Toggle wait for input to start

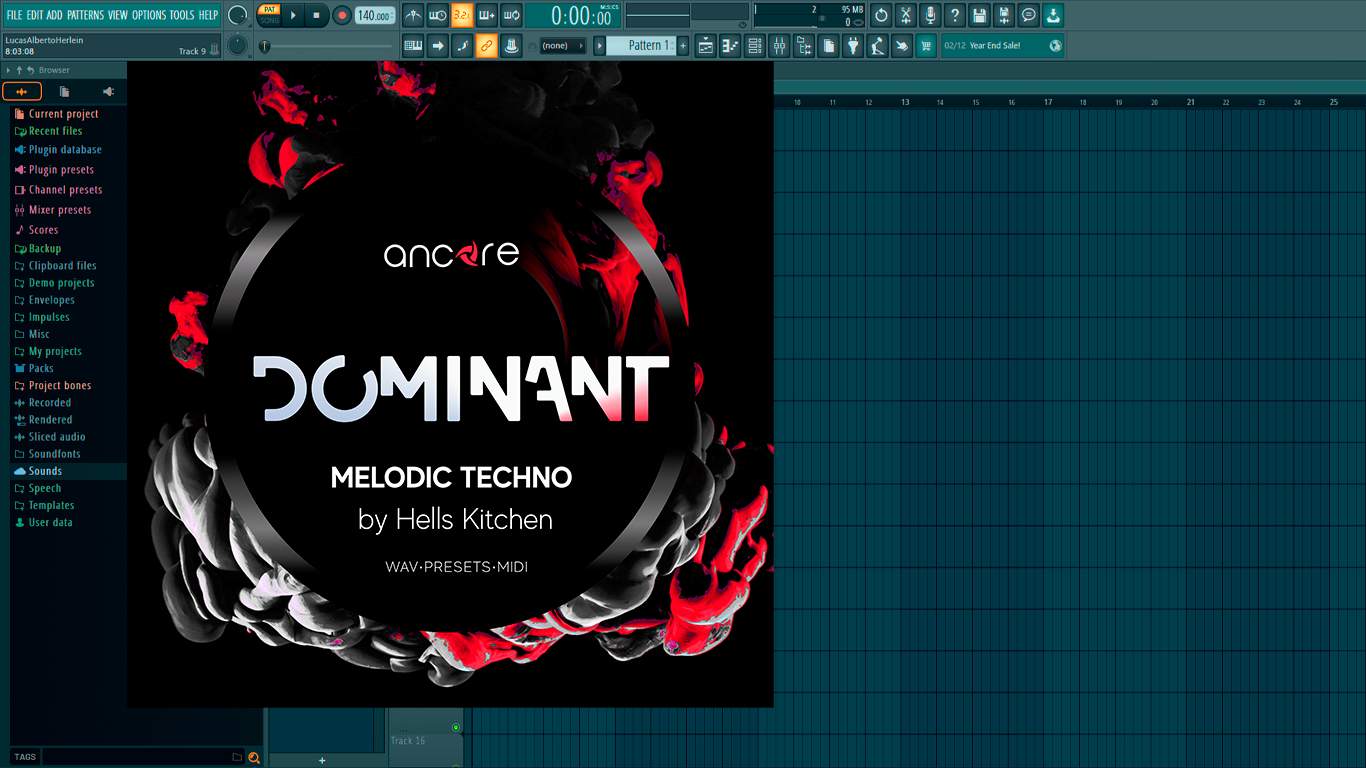pos(438,15)
